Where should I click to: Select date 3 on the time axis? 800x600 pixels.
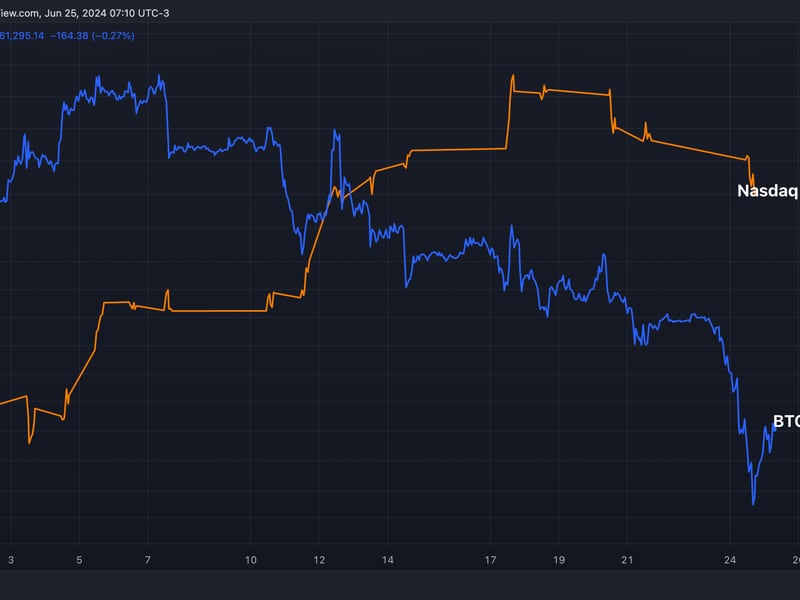click(x=11, y=560)
